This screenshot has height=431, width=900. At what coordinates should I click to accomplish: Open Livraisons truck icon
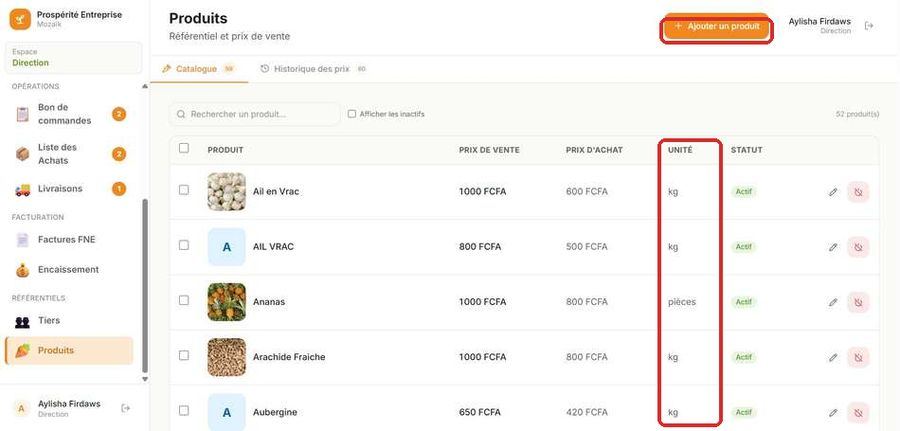click(x=22, y=189)
